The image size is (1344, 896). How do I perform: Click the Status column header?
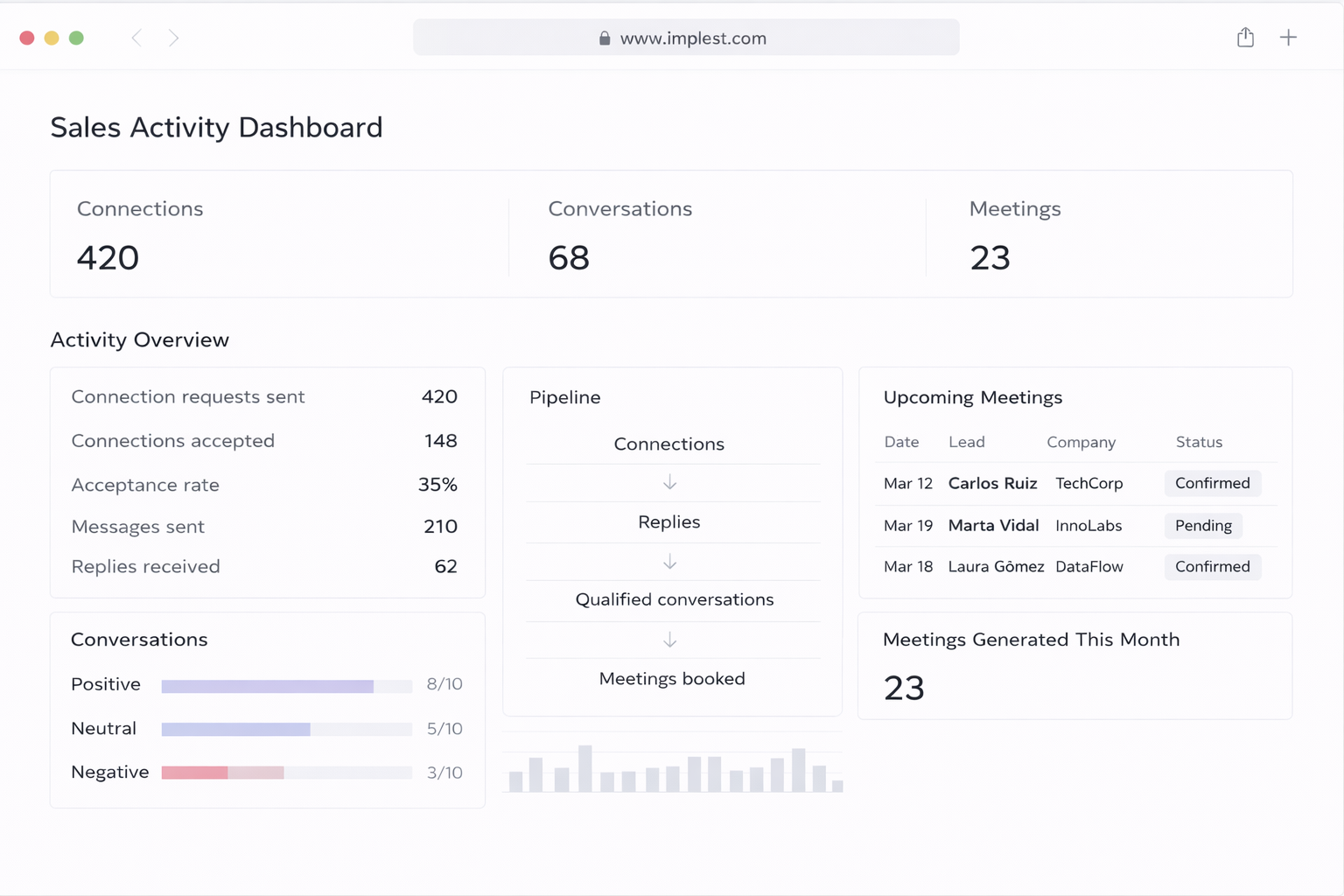click(x=1199, y=442)
